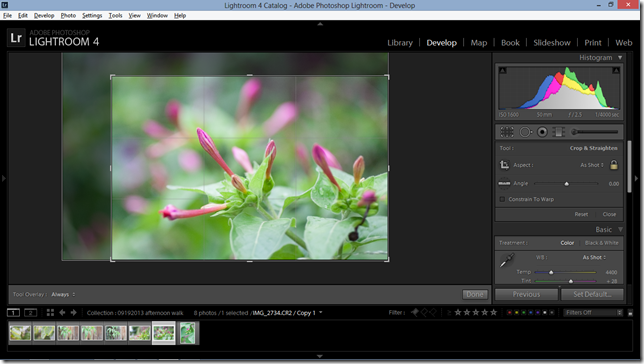Viewport: 644px width, 364px height.
Task: Select the Graduated Filter tool
Action: tap(559, 132)
